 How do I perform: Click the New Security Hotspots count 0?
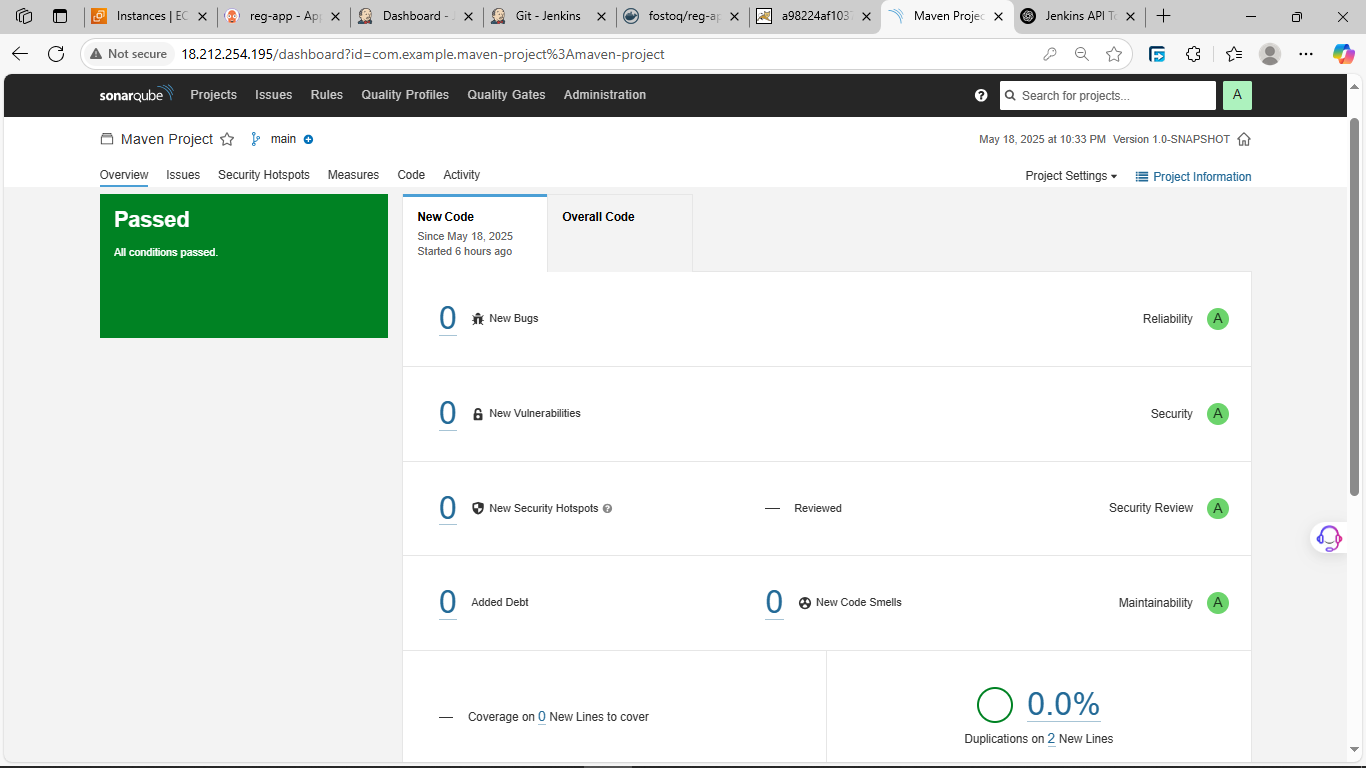448,508
